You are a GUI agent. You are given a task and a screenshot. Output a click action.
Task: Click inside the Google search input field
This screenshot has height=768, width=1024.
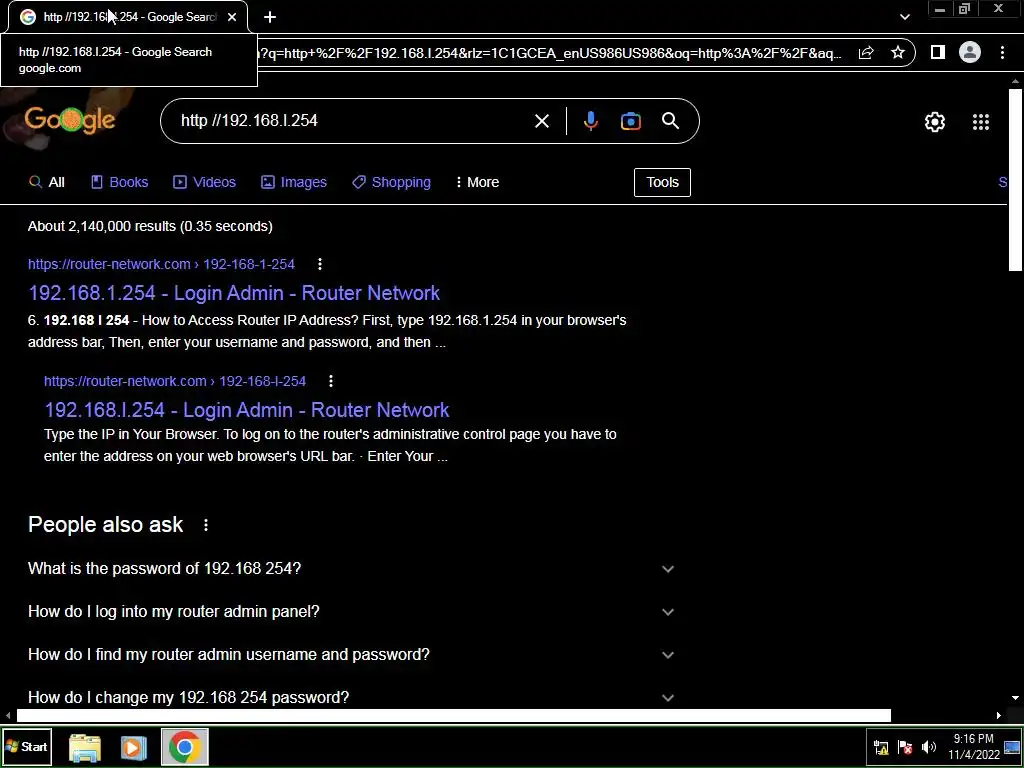pos(353,121)
